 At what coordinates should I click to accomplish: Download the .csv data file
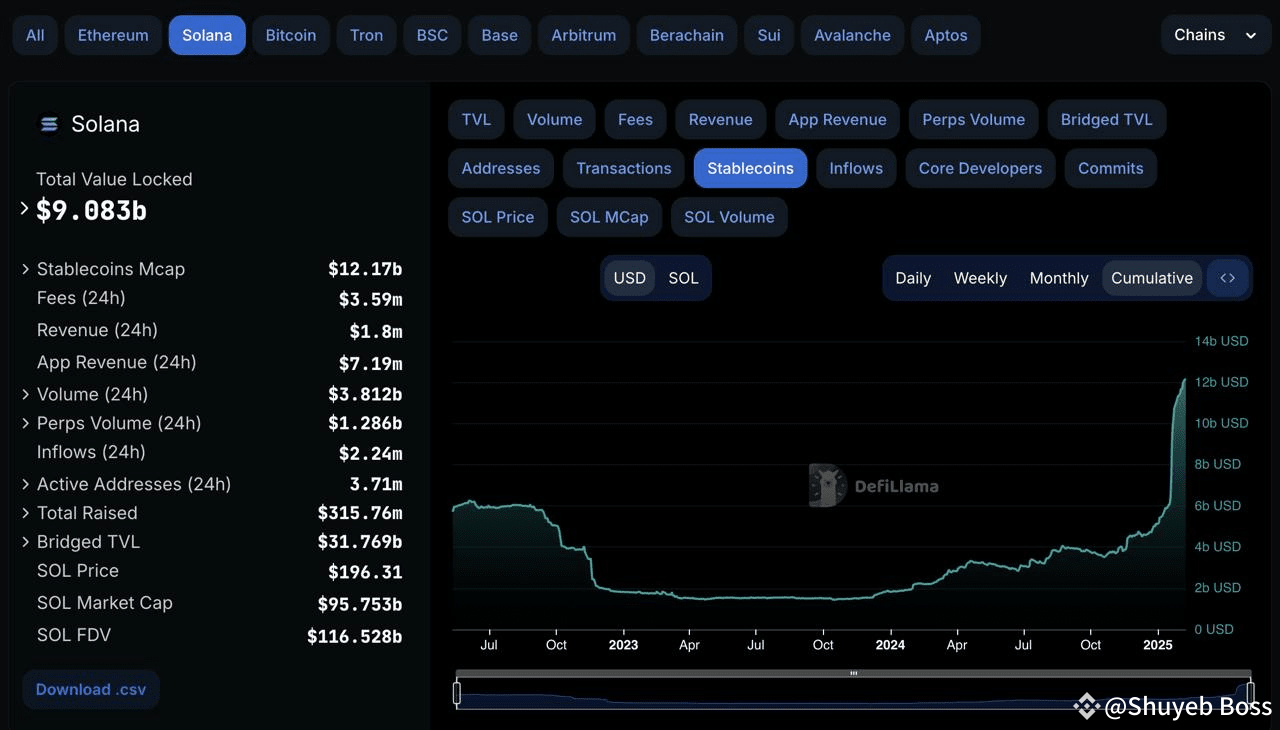(x=91, y=689)
